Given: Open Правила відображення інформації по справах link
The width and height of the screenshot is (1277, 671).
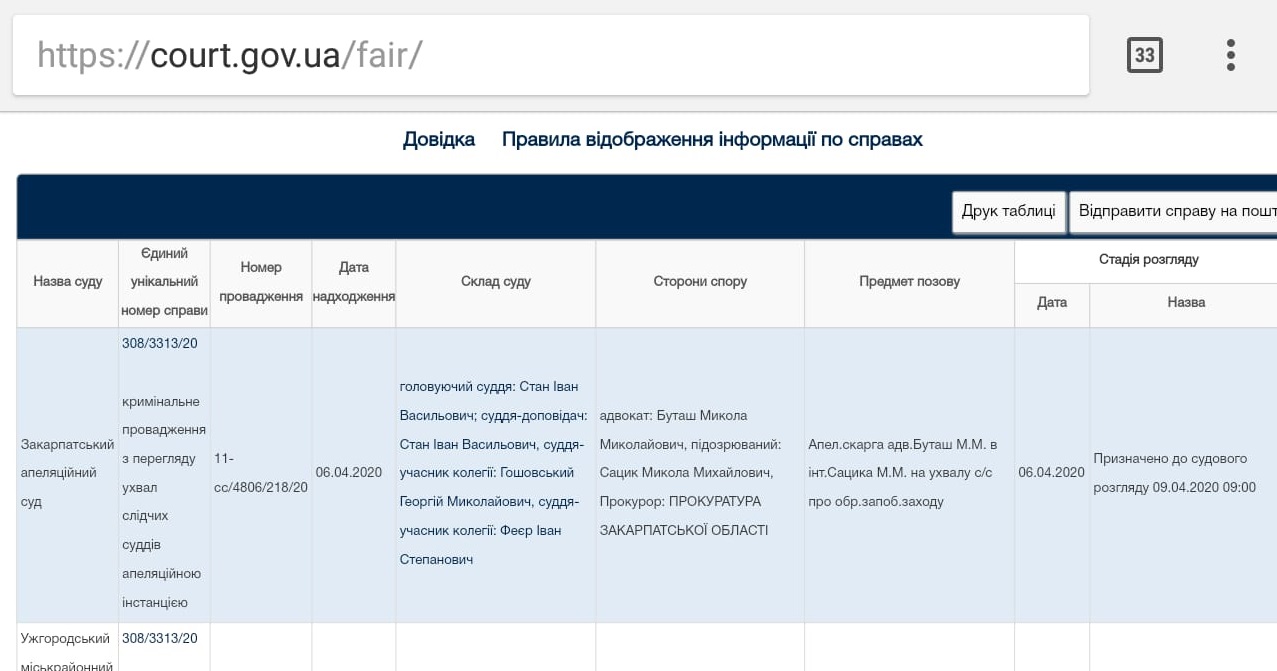Looking at the screenshot, I should pyautogui.click(x=712, y=139).
